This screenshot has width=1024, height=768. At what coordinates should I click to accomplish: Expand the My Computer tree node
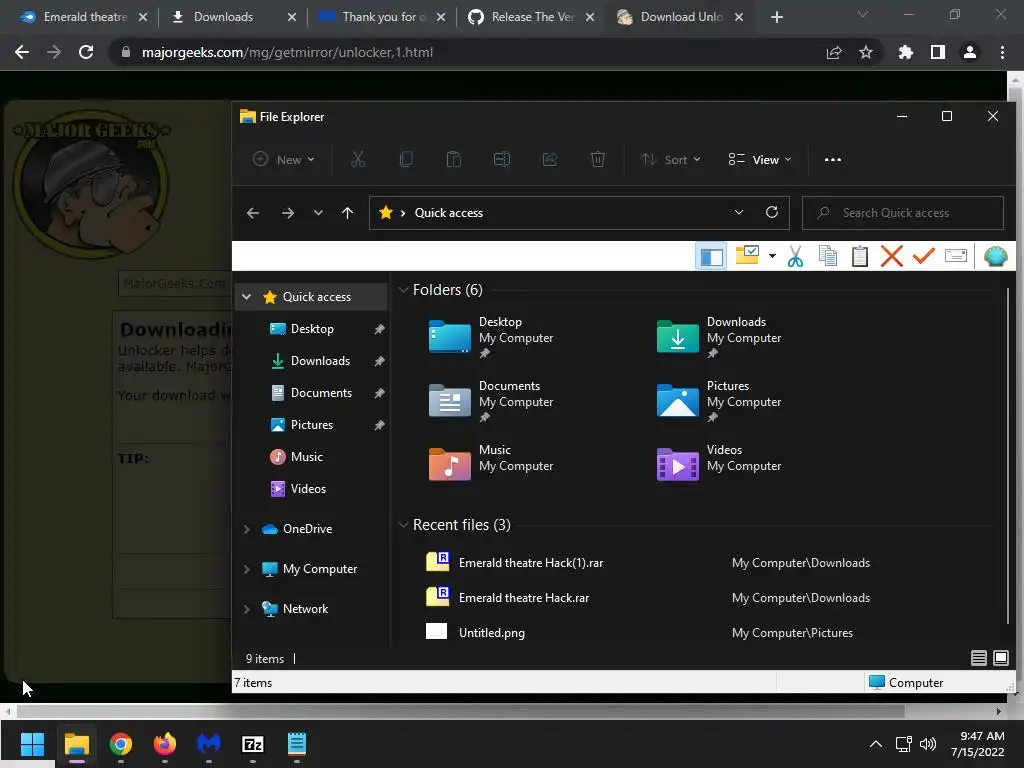[246, 569]
